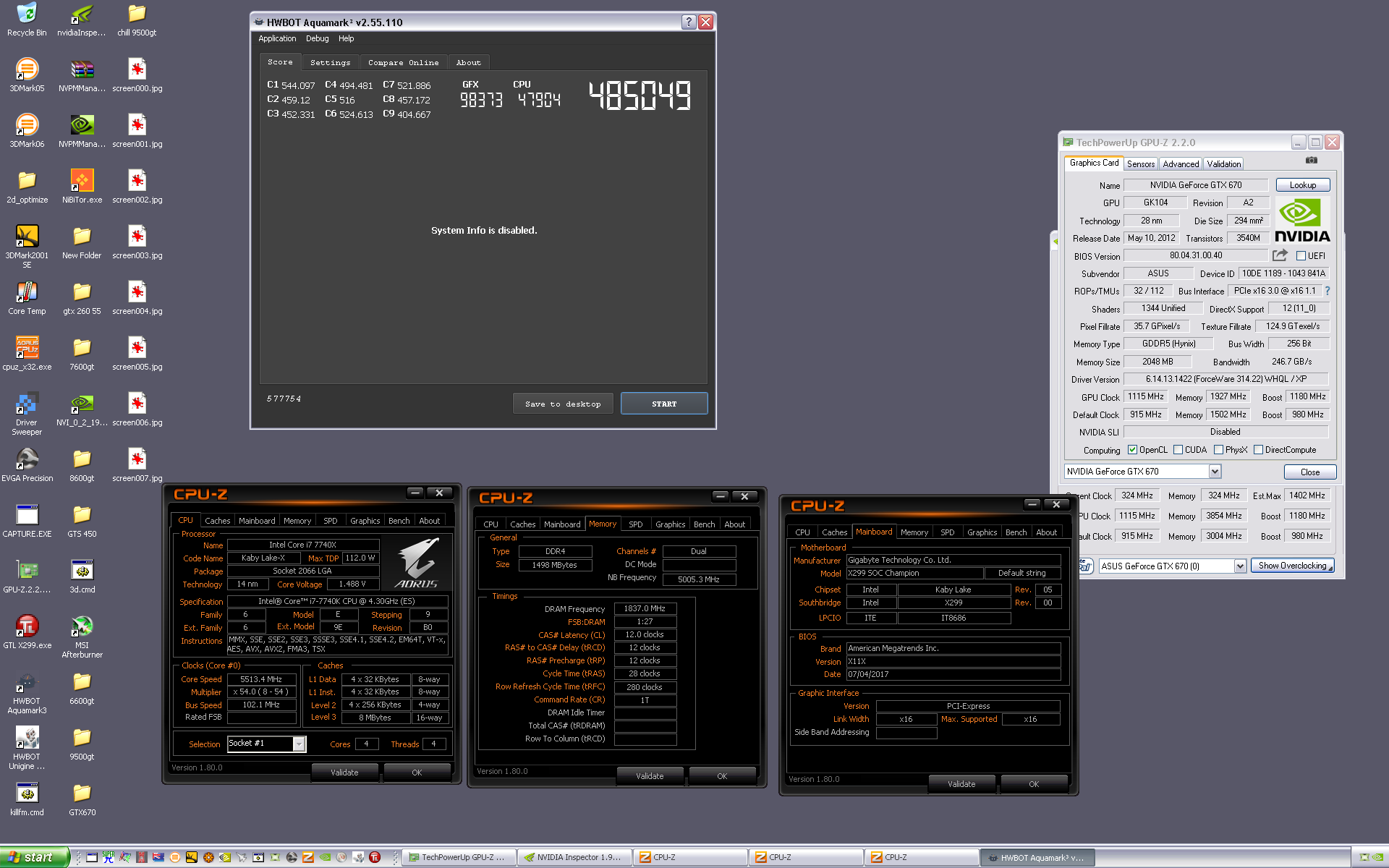Open the nvidiaInspector desktop icon
The height and width of the screenshot is (868, 1389).
tap(82, 20)
